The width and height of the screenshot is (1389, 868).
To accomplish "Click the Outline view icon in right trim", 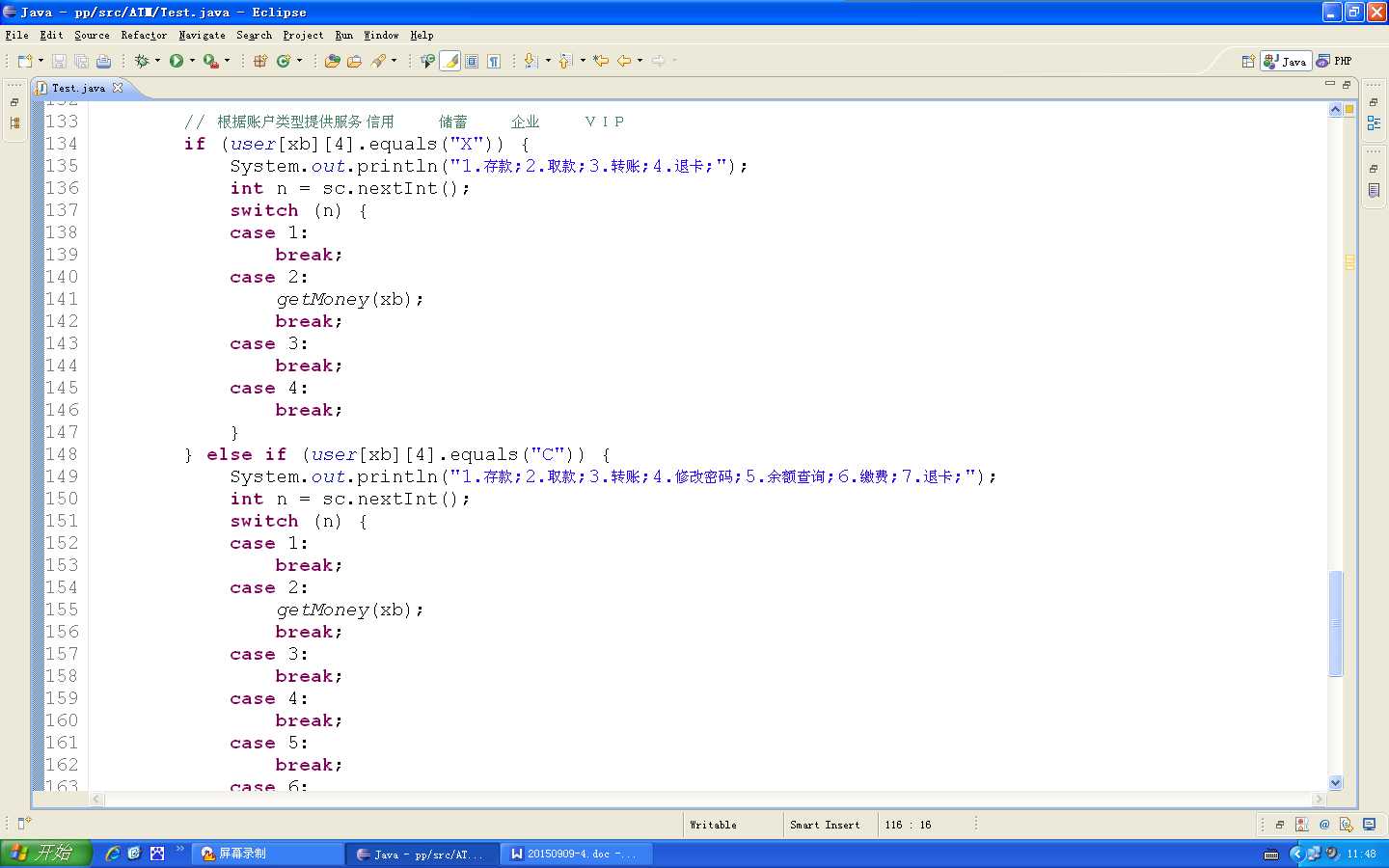I will pyautogui.click(x=1374, y=123).
